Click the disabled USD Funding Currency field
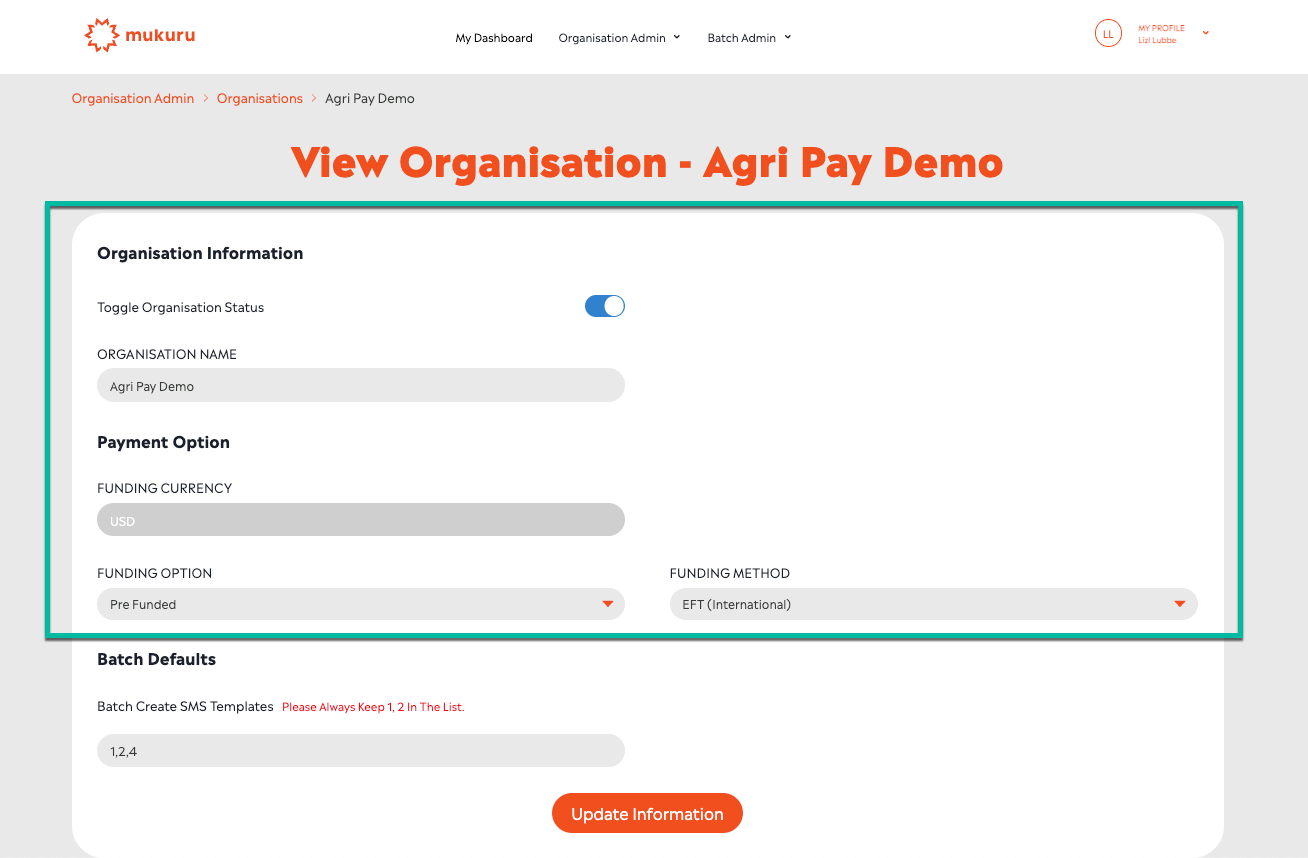The image size is (1308, 858). point(360,521)
